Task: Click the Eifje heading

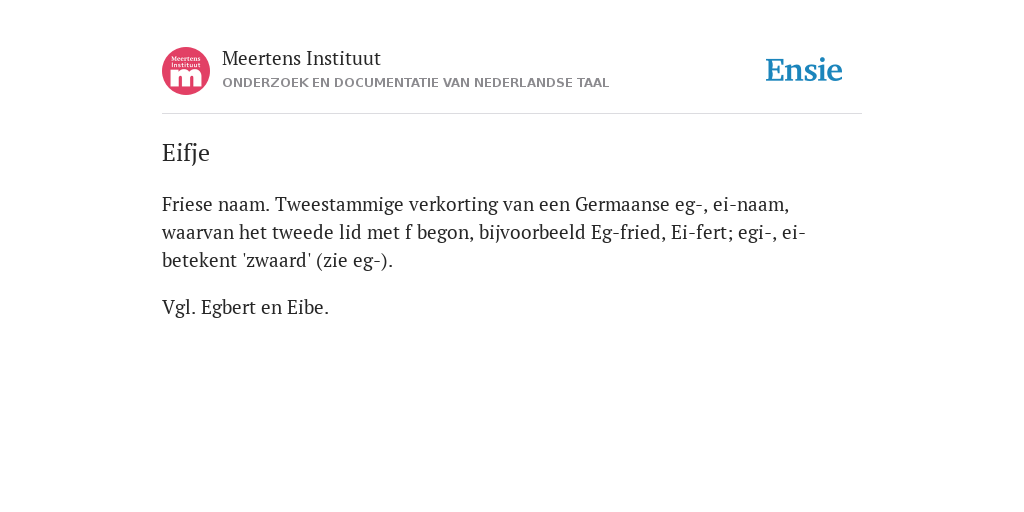Action: pyautogui.click(x=185, y=153)
